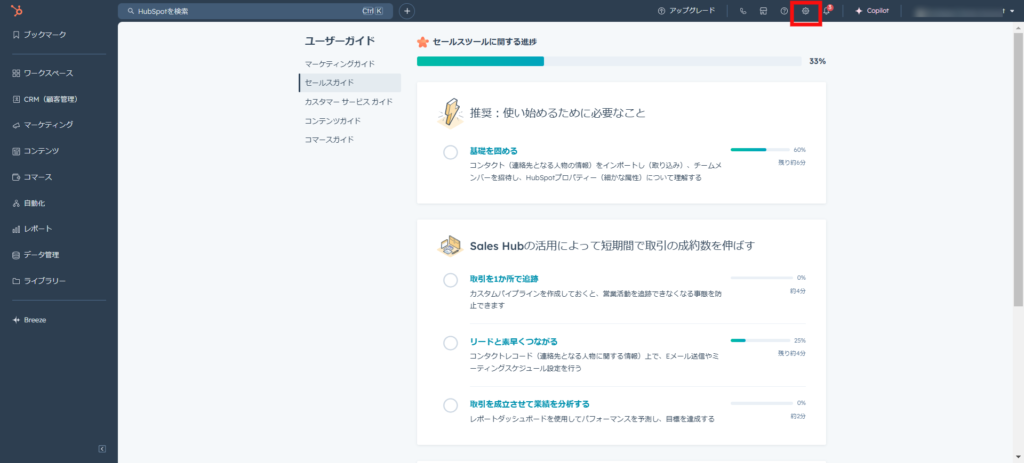Image resolution: width=1024 pixels, height=463 pixels.
Task: Open データ管理 in the sidebar
Action: [x=36, y=255]
